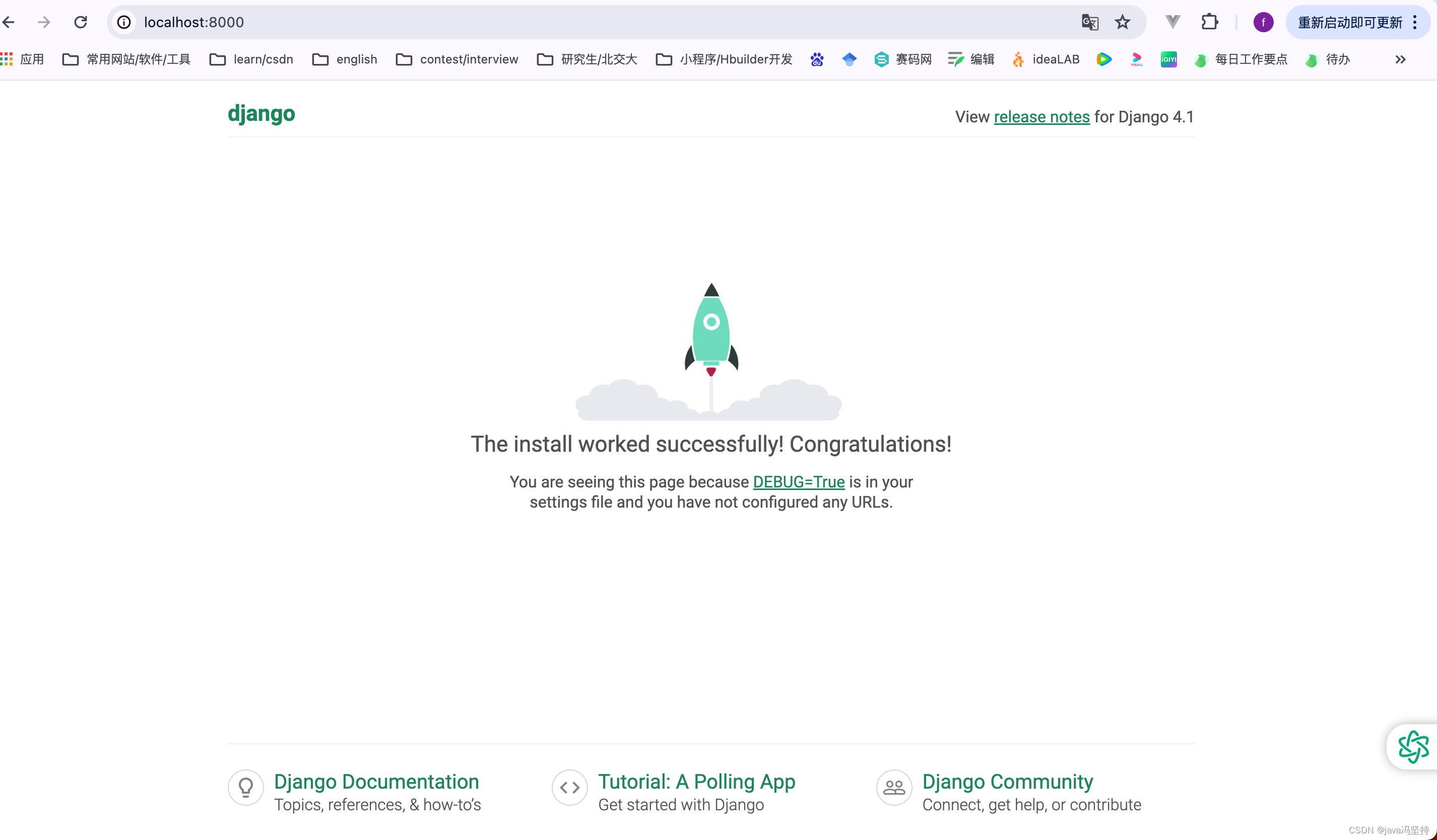This screenshot has height=840, width=1437.
Task: Open Google Translate from the address bar icon
Action: pyautogui.click(x=1090, y=22)
